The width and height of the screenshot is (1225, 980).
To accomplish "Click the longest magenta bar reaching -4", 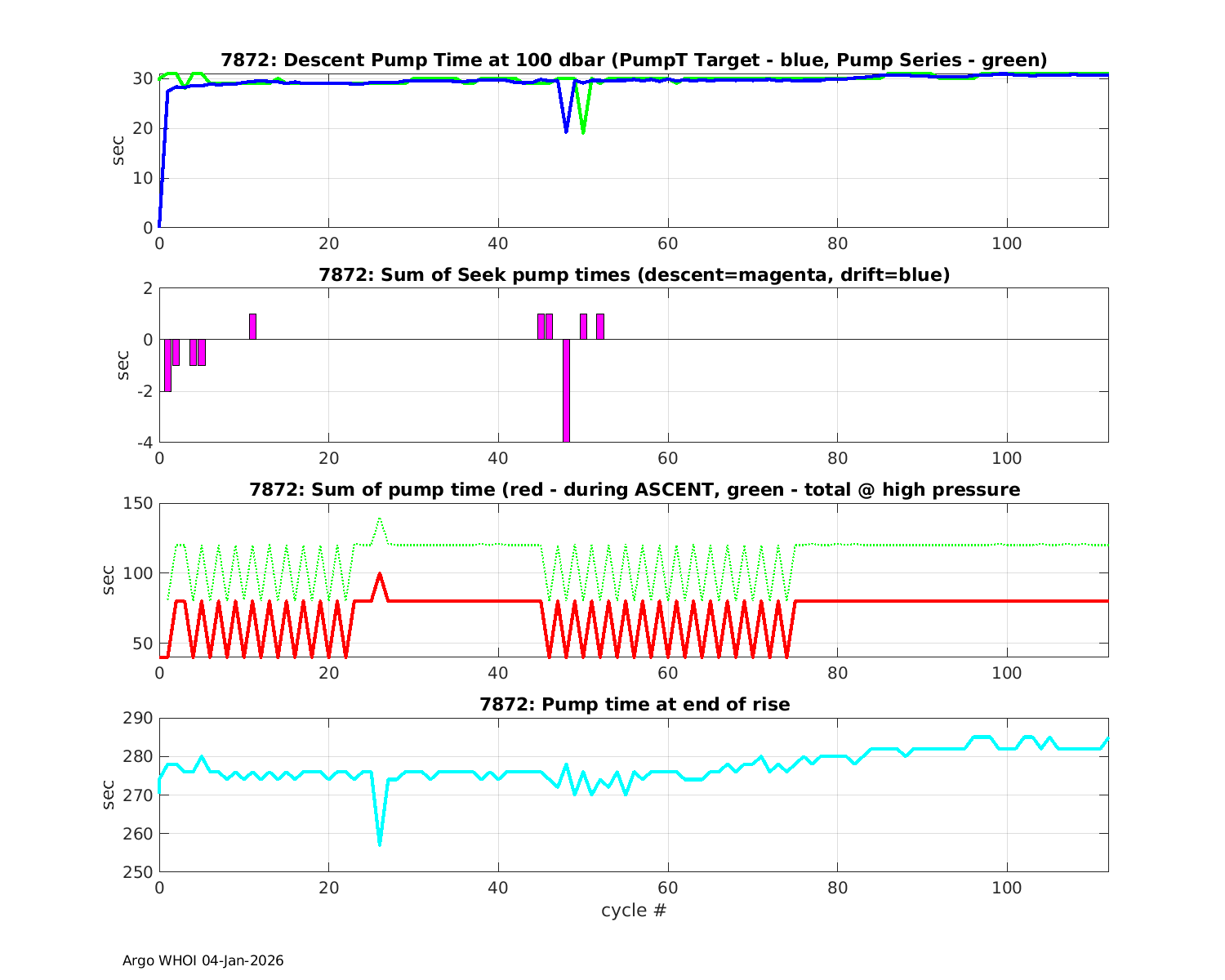I will (566, 390).
